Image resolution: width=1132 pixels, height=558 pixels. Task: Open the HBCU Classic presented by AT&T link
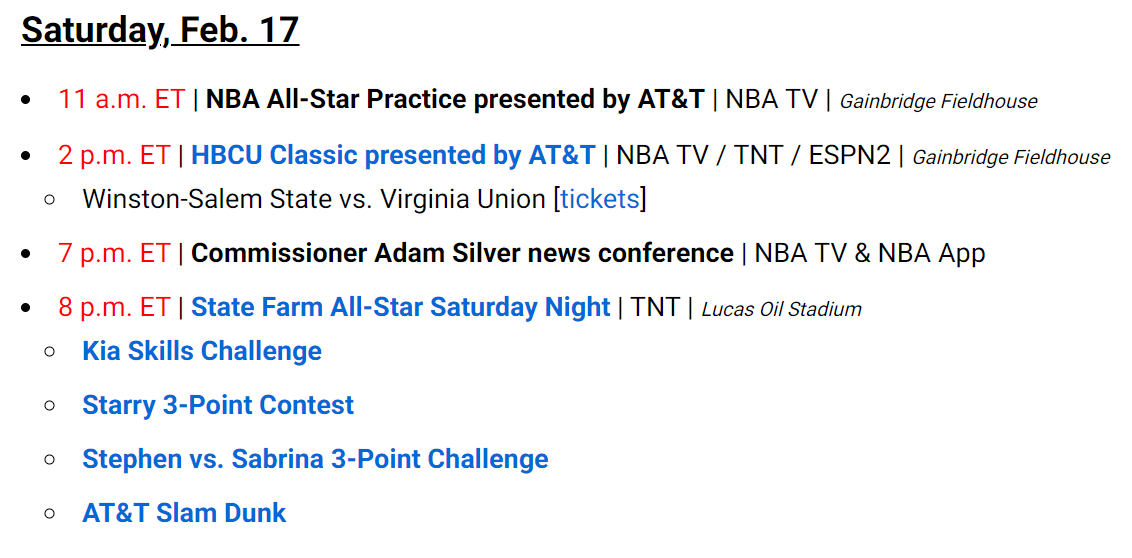(393, 155)
